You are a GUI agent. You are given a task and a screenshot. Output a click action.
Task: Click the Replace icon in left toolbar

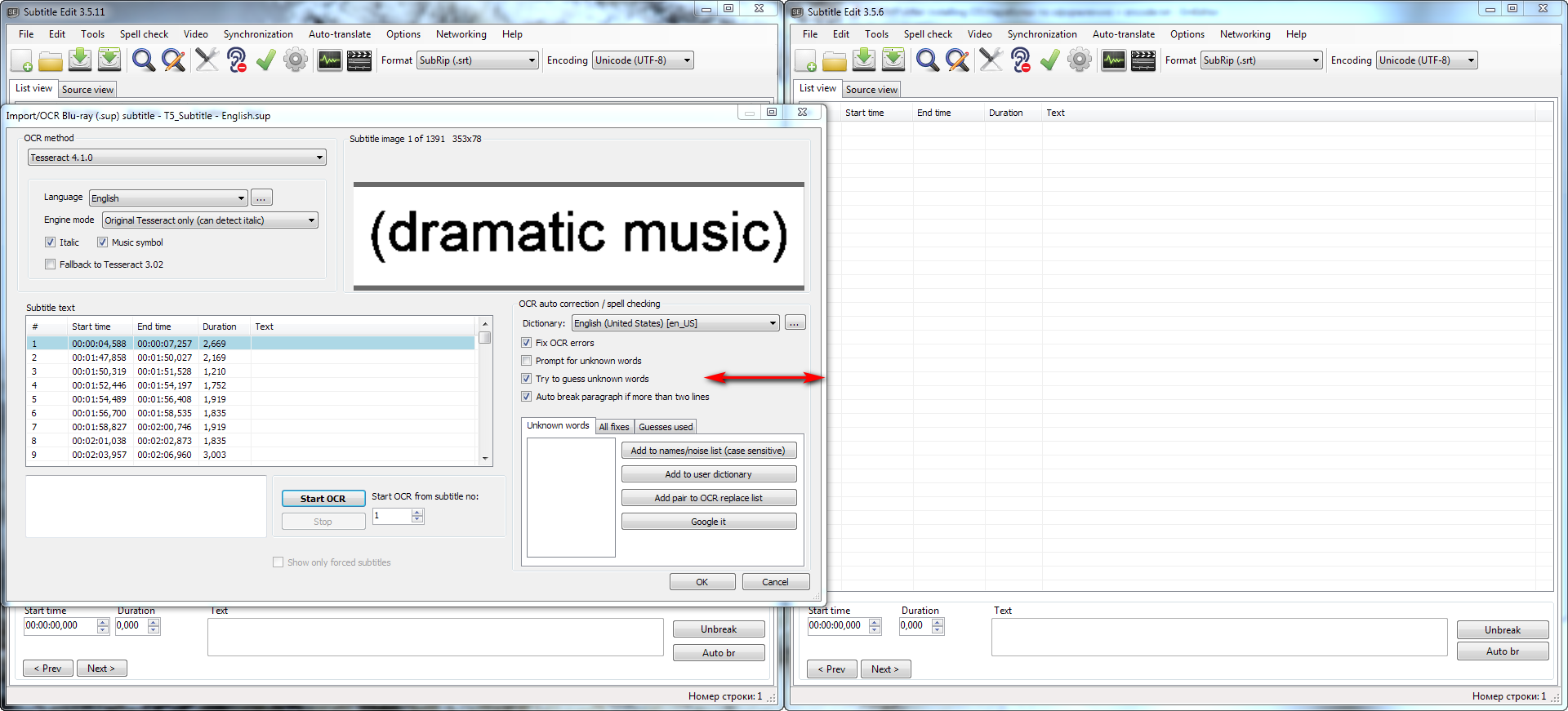click(x=173, y=60)
